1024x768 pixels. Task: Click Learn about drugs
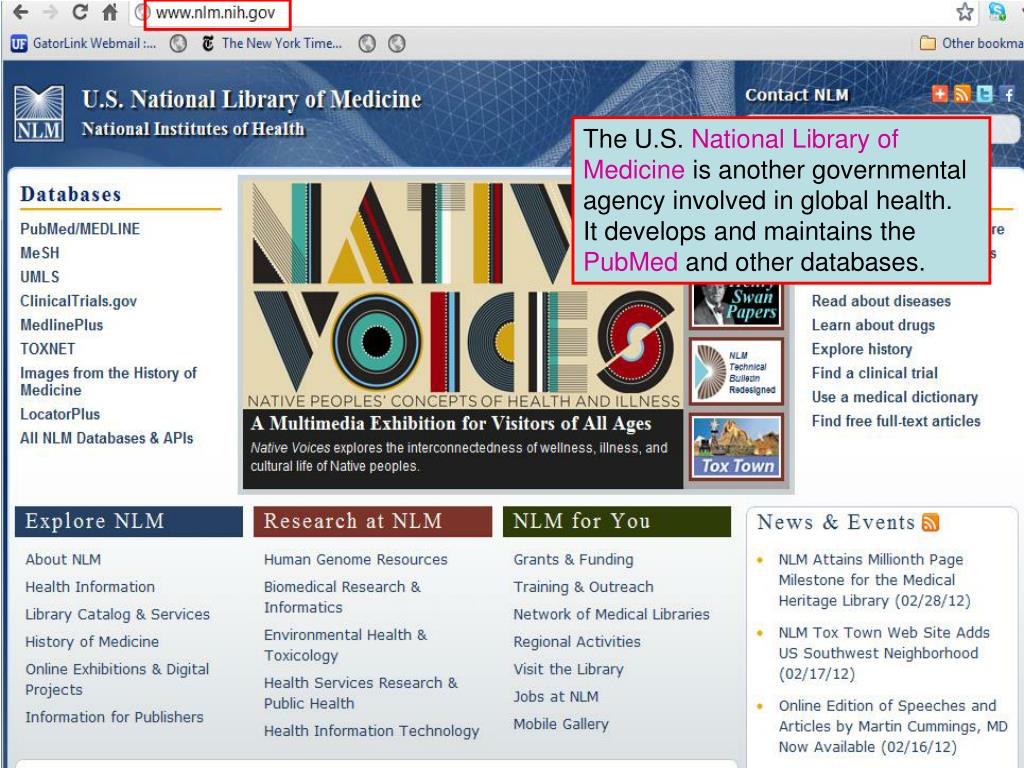tap(873, 325)
